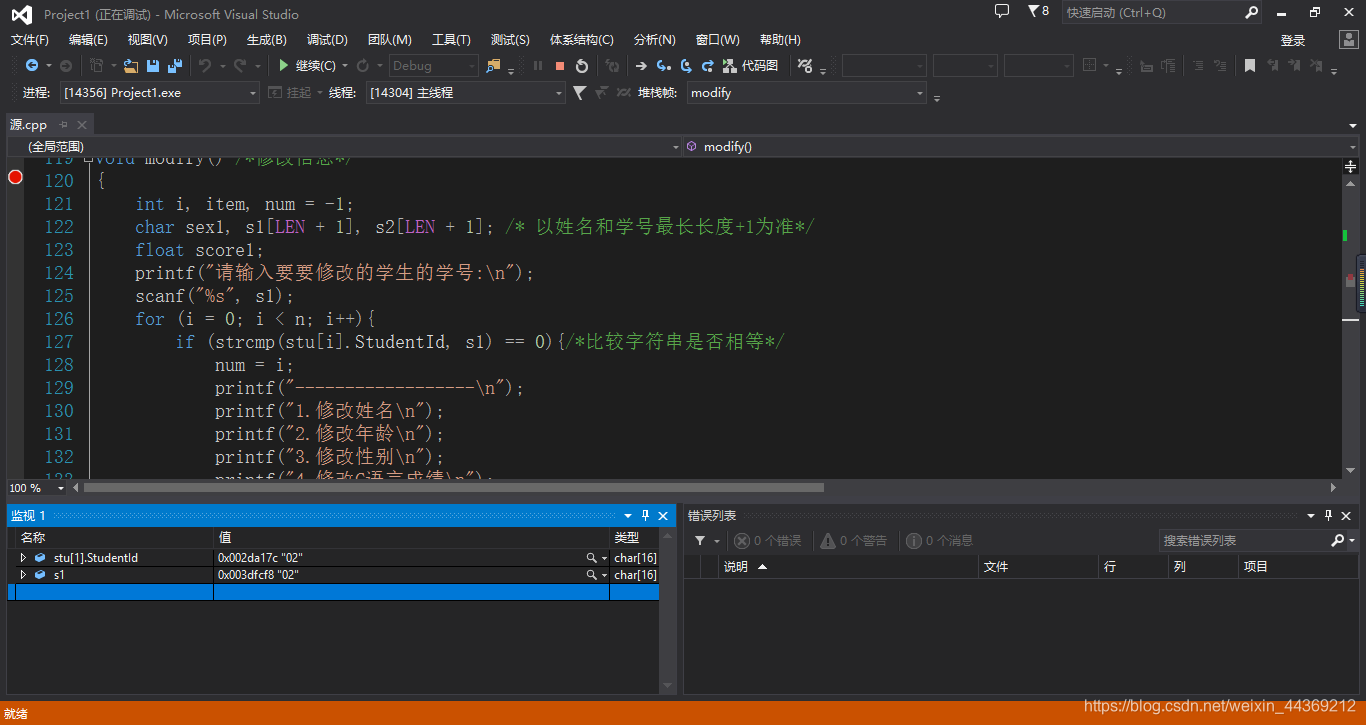Open the 调试(D) menu
Image resolution: width=1366 pixels, height=725 pixels.
[x=327, y=40]
